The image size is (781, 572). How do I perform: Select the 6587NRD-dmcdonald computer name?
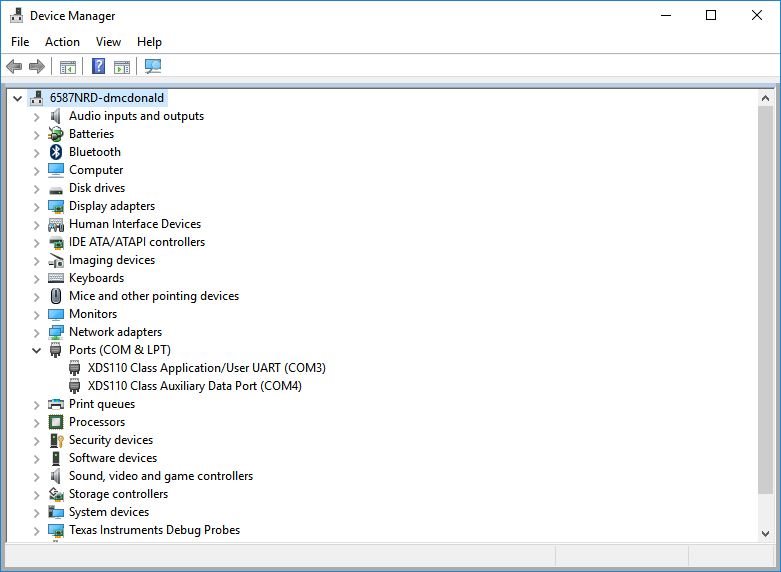click(x=107, y=98)
